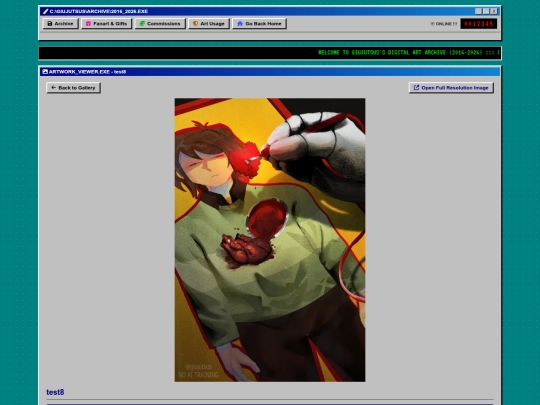The image size is (540, 405).
Task: Click the shield icon beside Art Usage
Action: point(195,23)
